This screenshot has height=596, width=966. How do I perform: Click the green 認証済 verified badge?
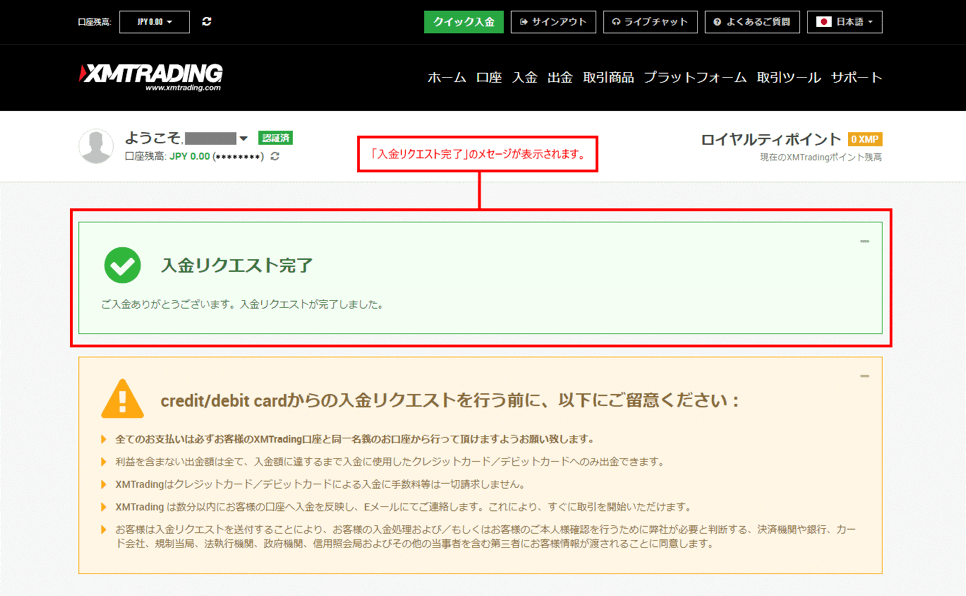point(275,138)
